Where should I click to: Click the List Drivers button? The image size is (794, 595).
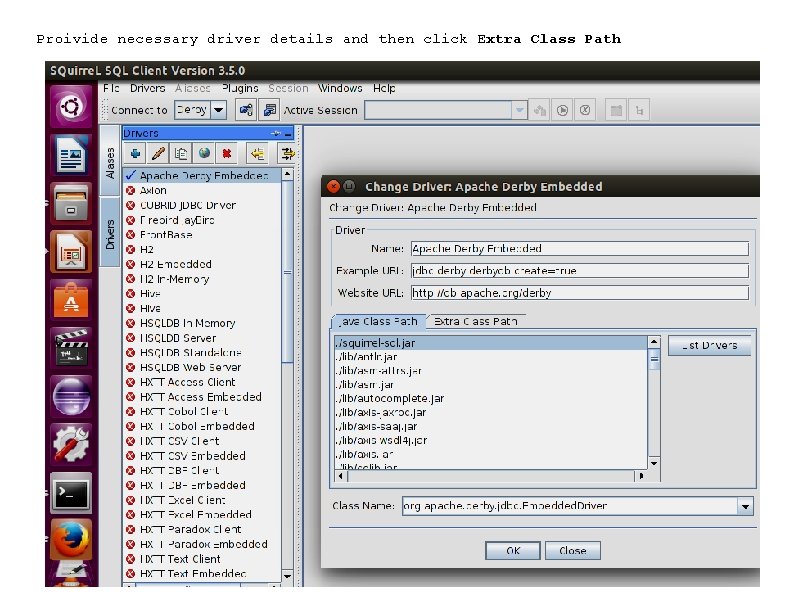(709, 345)
